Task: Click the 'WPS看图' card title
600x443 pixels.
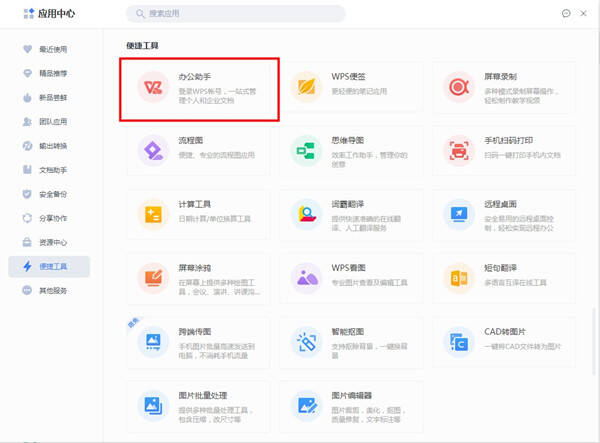Action: 348,268
